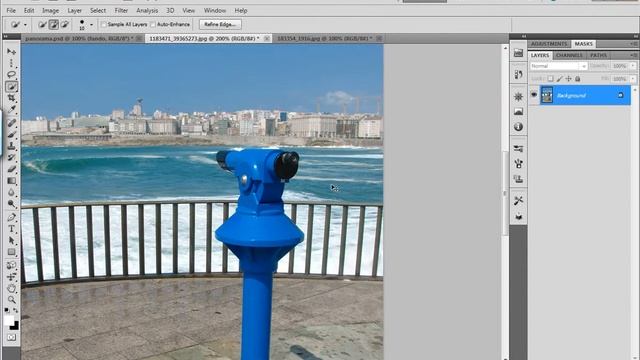Enable Sample All Layers checkbox
Image resolution: width=640 pixels, height=360 pixels.
pyautogui.click(x=104, y=24)
